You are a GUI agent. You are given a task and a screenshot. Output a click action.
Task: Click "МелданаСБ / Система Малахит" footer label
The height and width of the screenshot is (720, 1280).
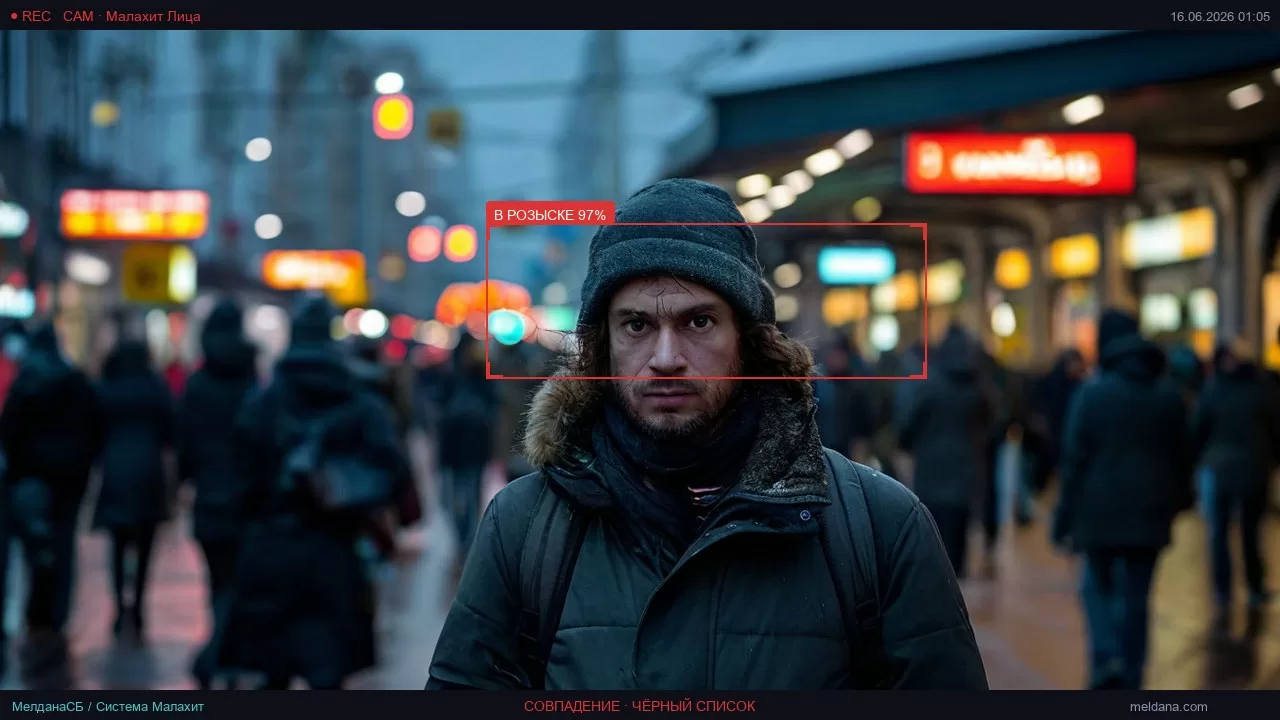pos(108,706)
